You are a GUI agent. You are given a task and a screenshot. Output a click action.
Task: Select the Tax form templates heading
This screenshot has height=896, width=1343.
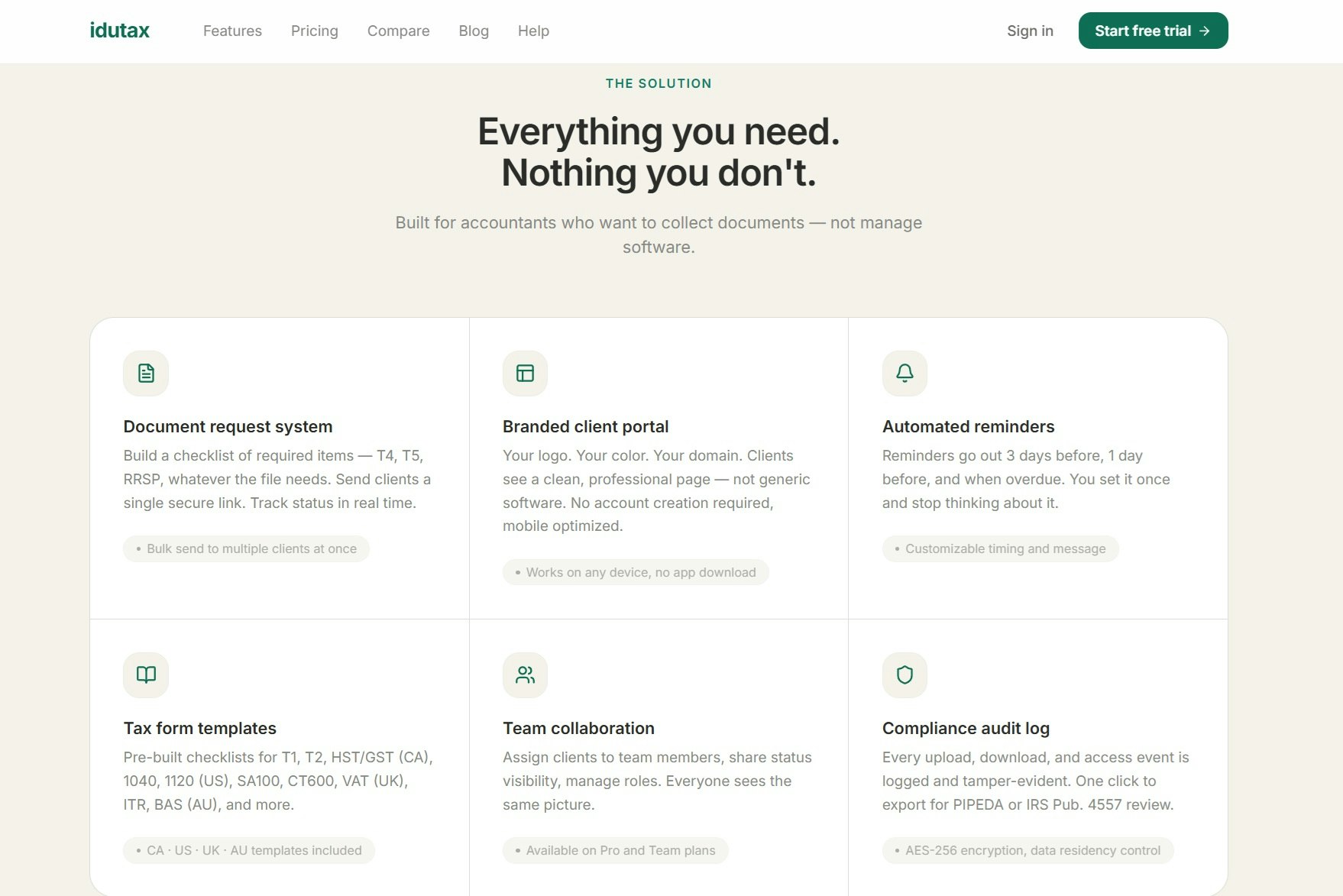click(199, 728)
